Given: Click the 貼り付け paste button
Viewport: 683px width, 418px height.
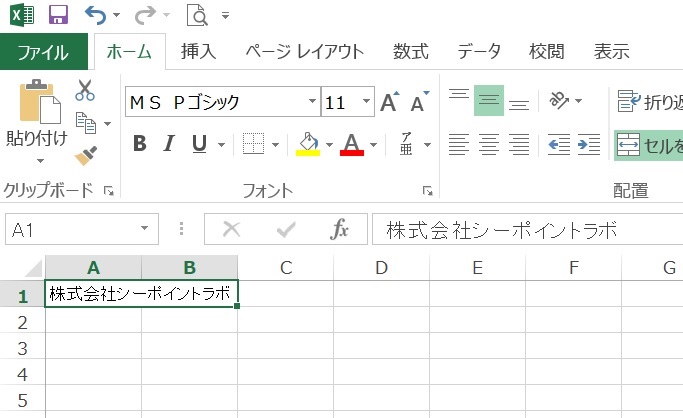Looking at the screenshot, I should pyautogui.click(x=38, y=118).
